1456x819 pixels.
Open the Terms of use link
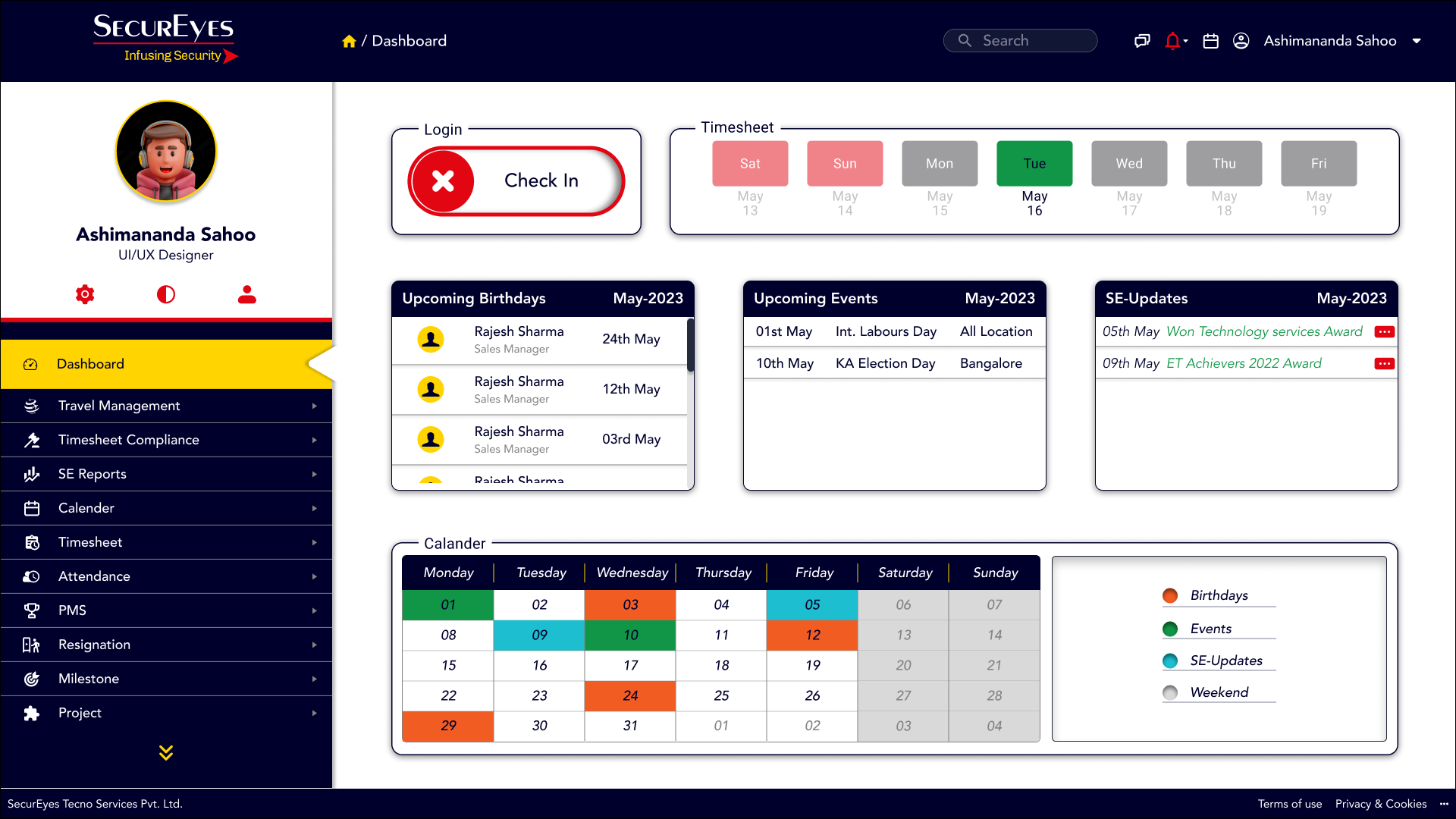[x=1289, y=804]
